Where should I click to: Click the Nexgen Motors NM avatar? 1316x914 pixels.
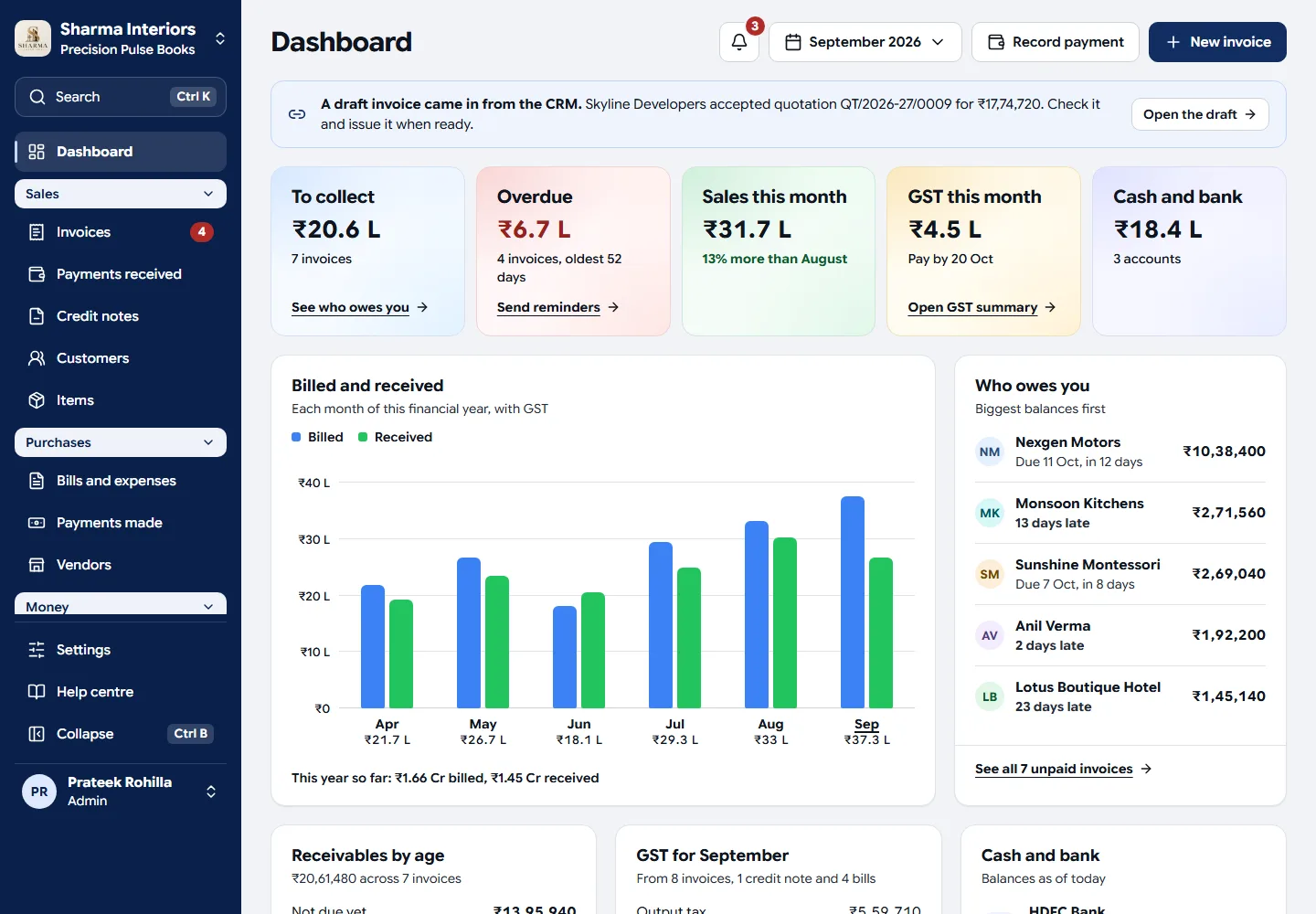coord(990,452)
